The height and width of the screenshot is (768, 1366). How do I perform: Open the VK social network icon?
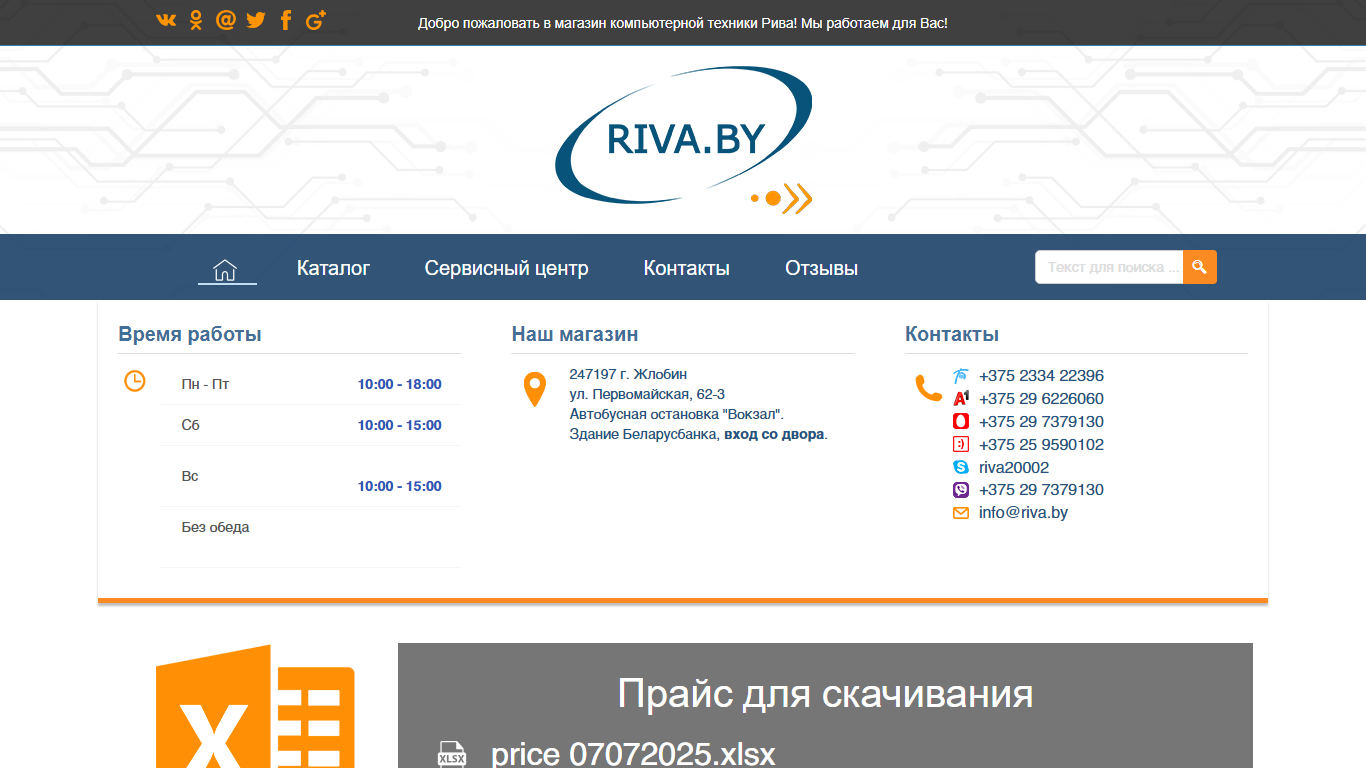pos(166,20)
